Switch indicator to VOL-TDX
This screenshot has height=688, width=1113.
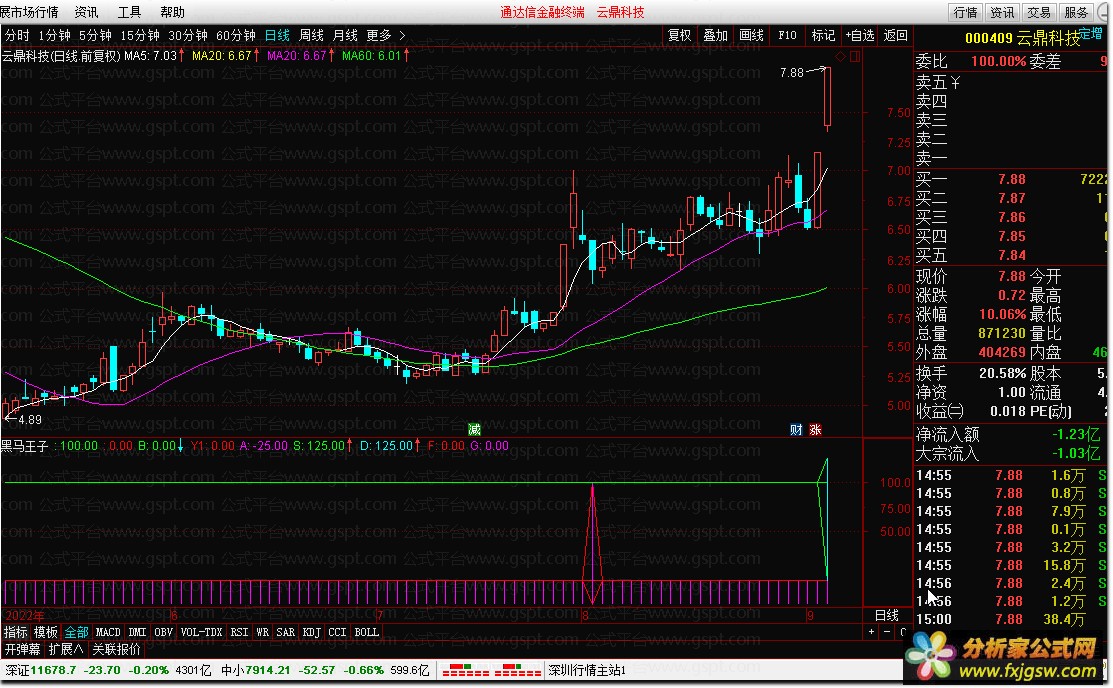(x=202, y=632)
